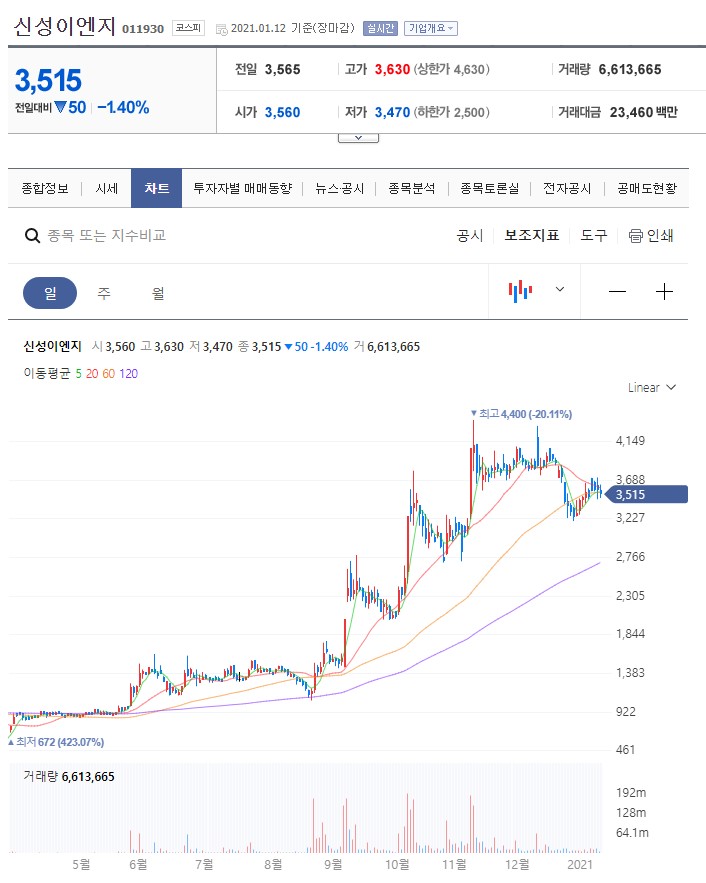Click the 보조지표 button
Screen dimensions: 706x883
[531, 236]
